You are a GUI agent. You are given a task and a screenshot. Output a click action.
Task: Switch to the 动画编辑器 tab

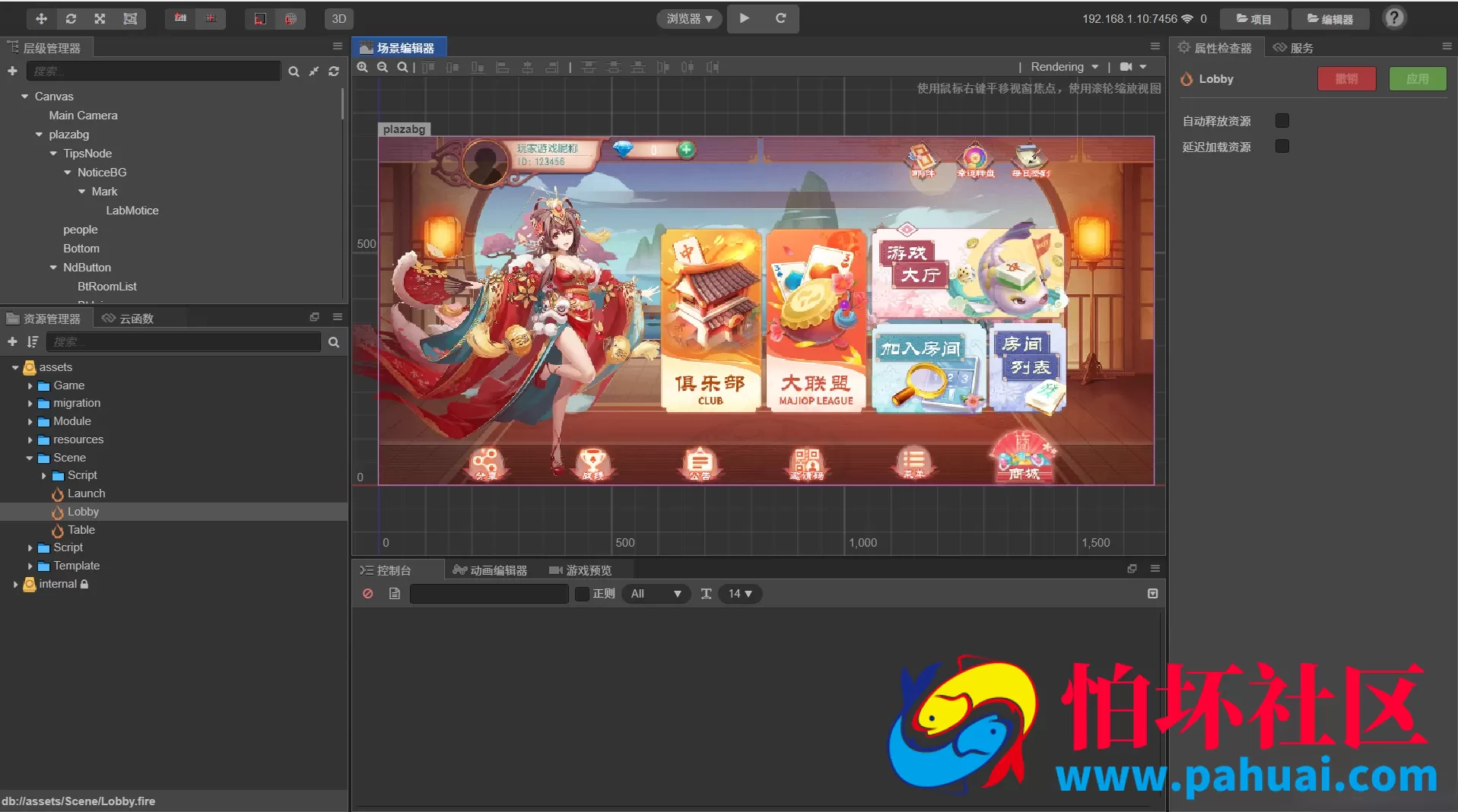490,570
